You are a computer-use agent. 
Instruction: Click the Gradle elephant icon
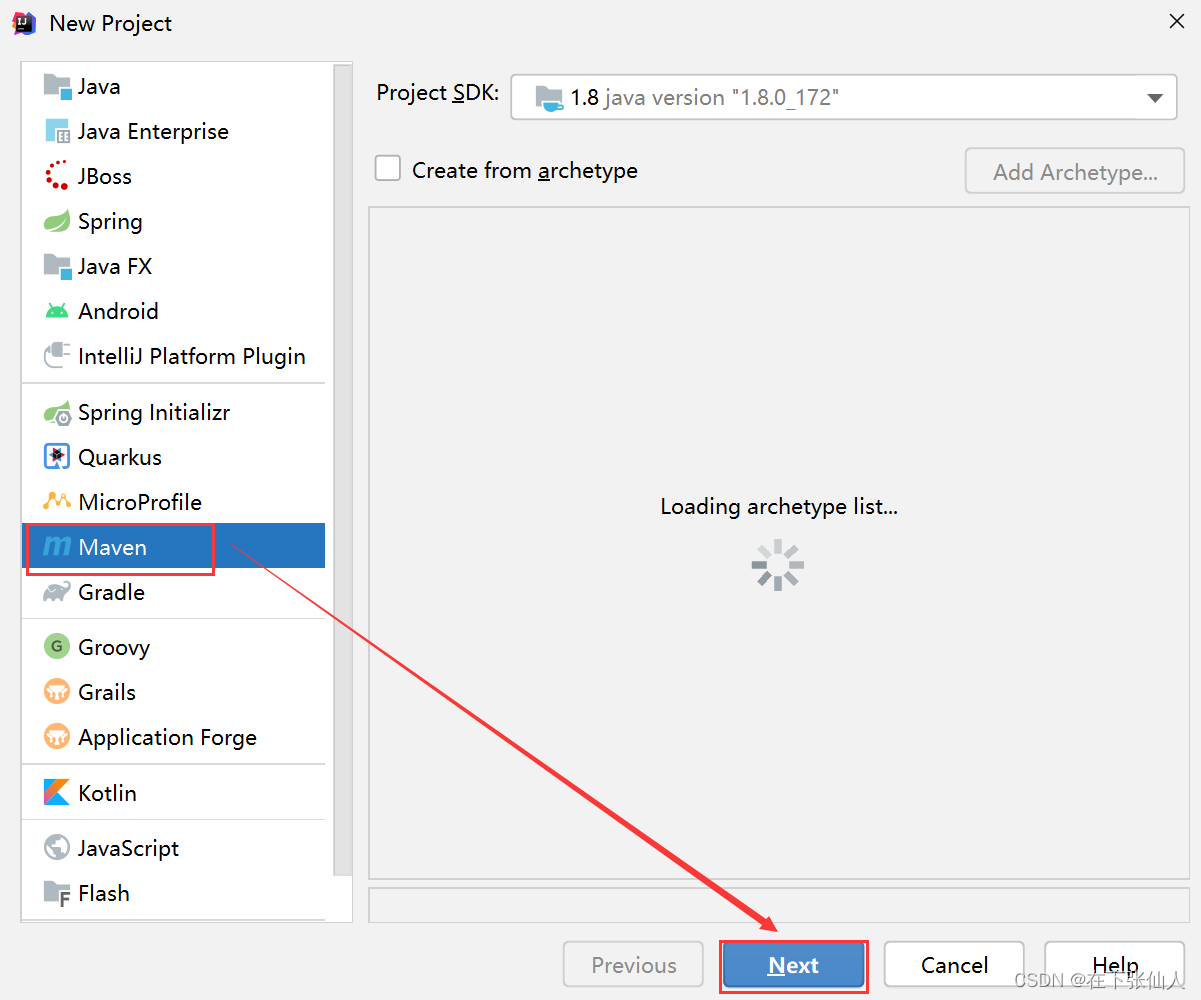57,592
